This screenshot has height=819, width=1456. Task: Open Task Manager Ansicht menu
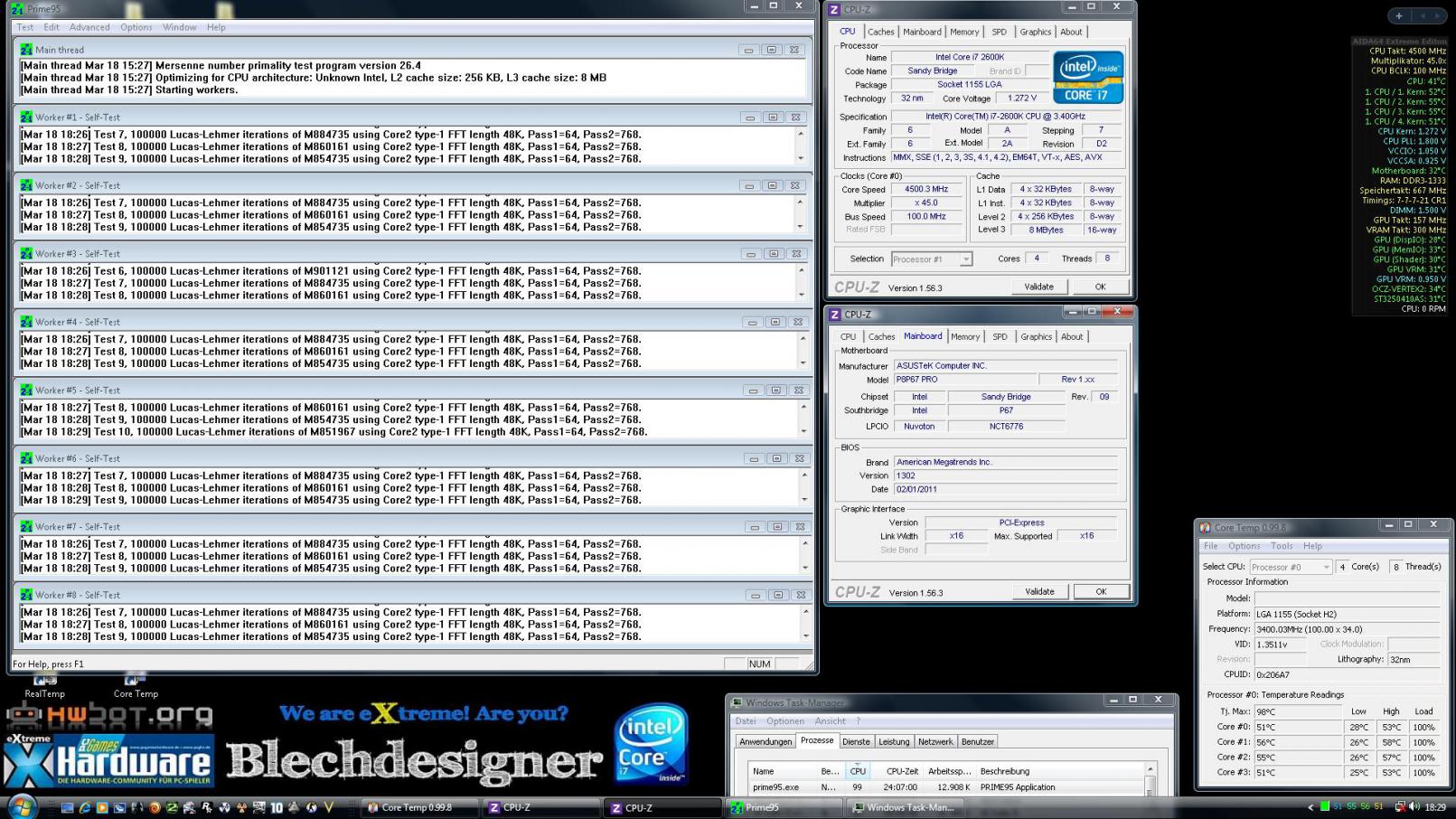click(x=831, y=721)
